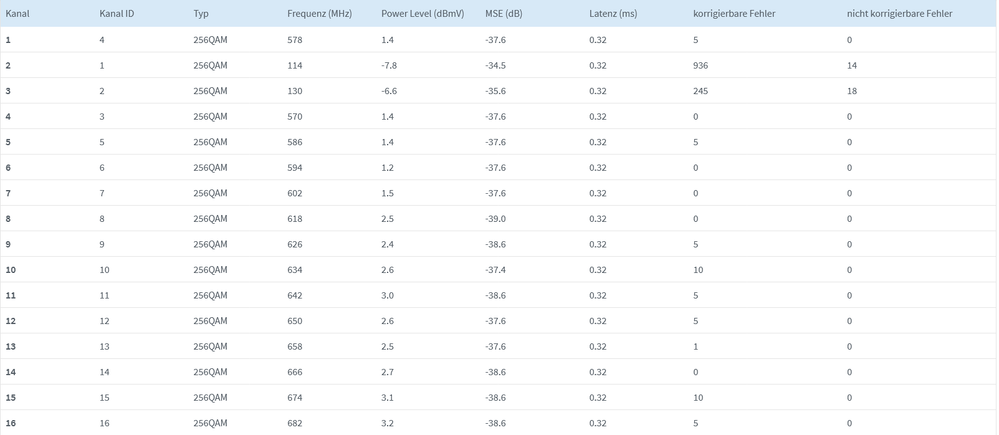Click the 578 frequency value in row 1
This screenshot has width=999, height=435.
(295, 40)
